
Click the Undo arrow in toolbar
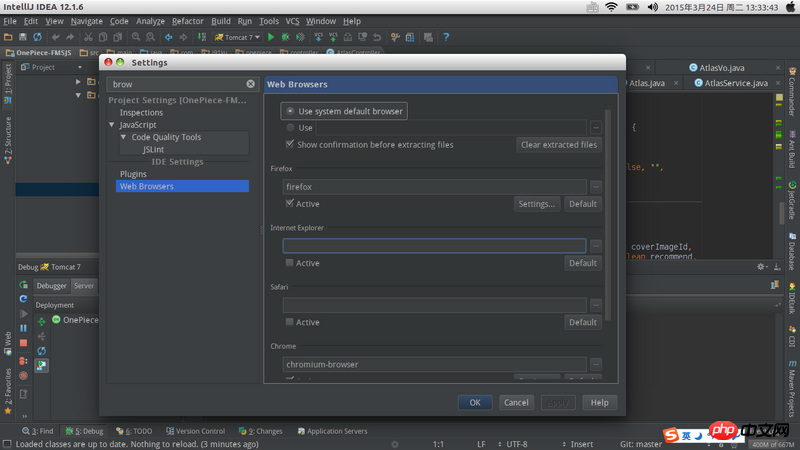[x=56, y=37]
